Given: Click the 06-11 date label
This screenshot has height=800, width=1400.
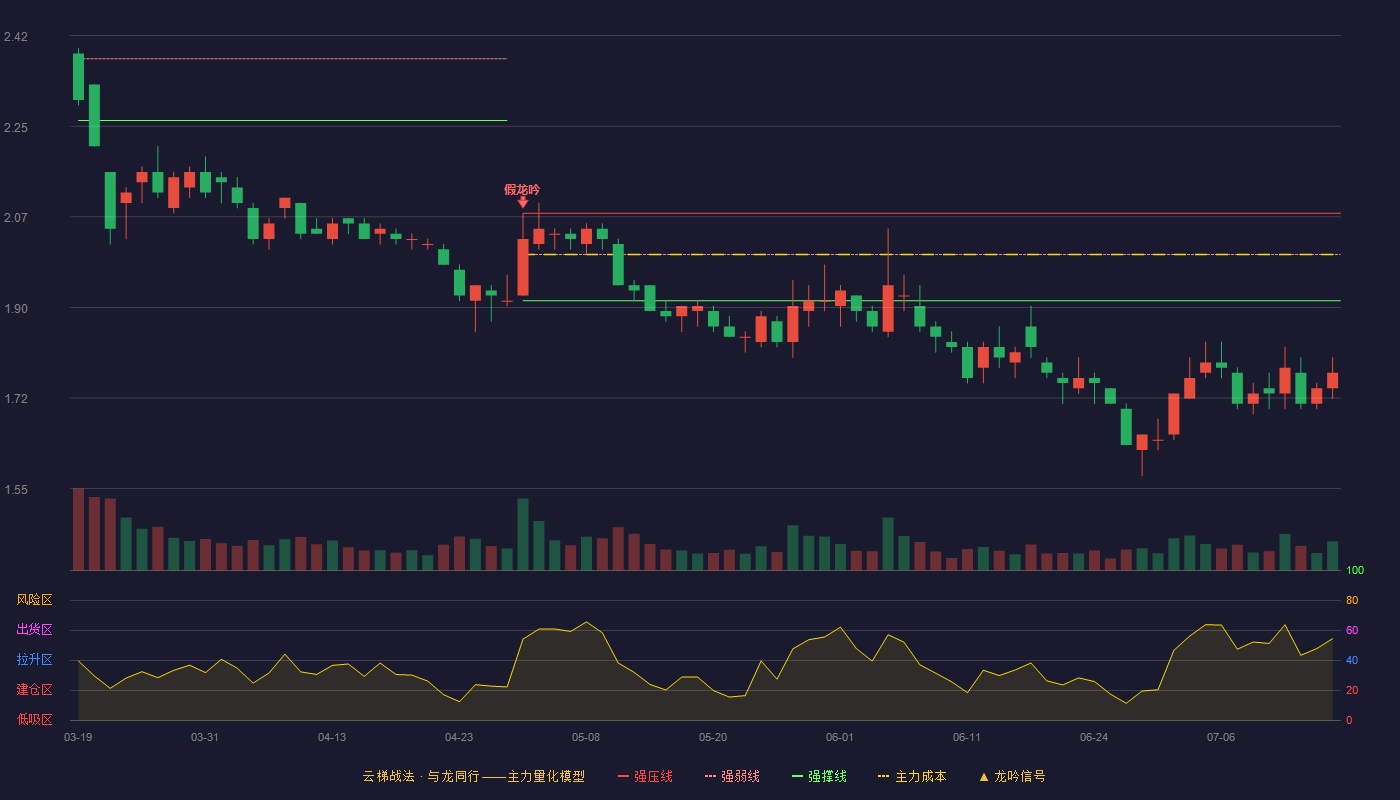Looking at the screenshot, I should [x=967, y=737].
